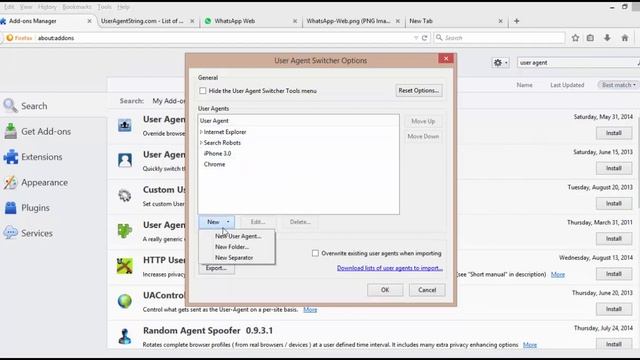Install the UAControl add-on
Screen dimensions: 640x360
613,309
